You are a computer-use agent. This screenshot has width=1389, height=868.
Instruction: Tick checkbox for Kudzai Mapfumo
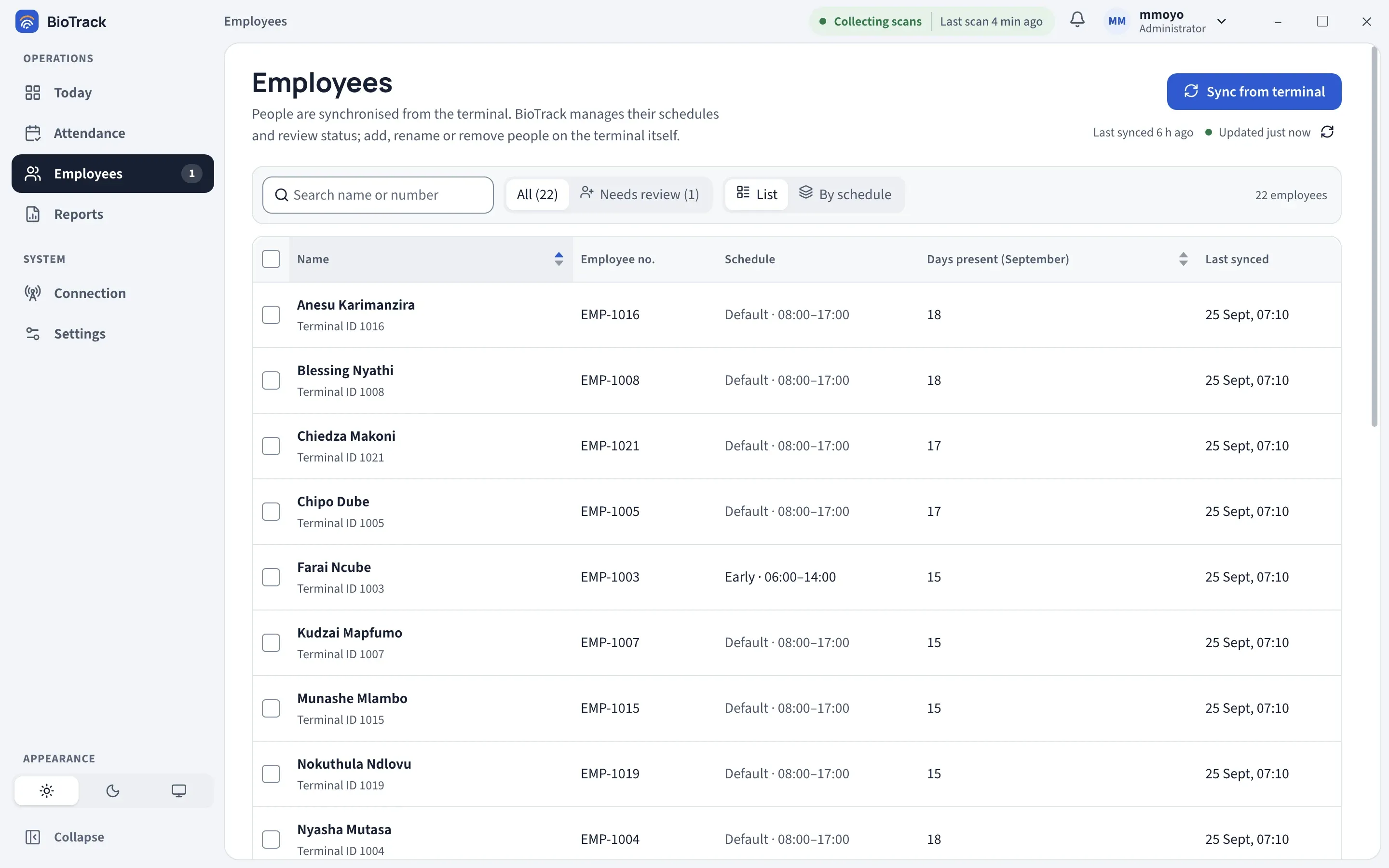coord(271,642)
